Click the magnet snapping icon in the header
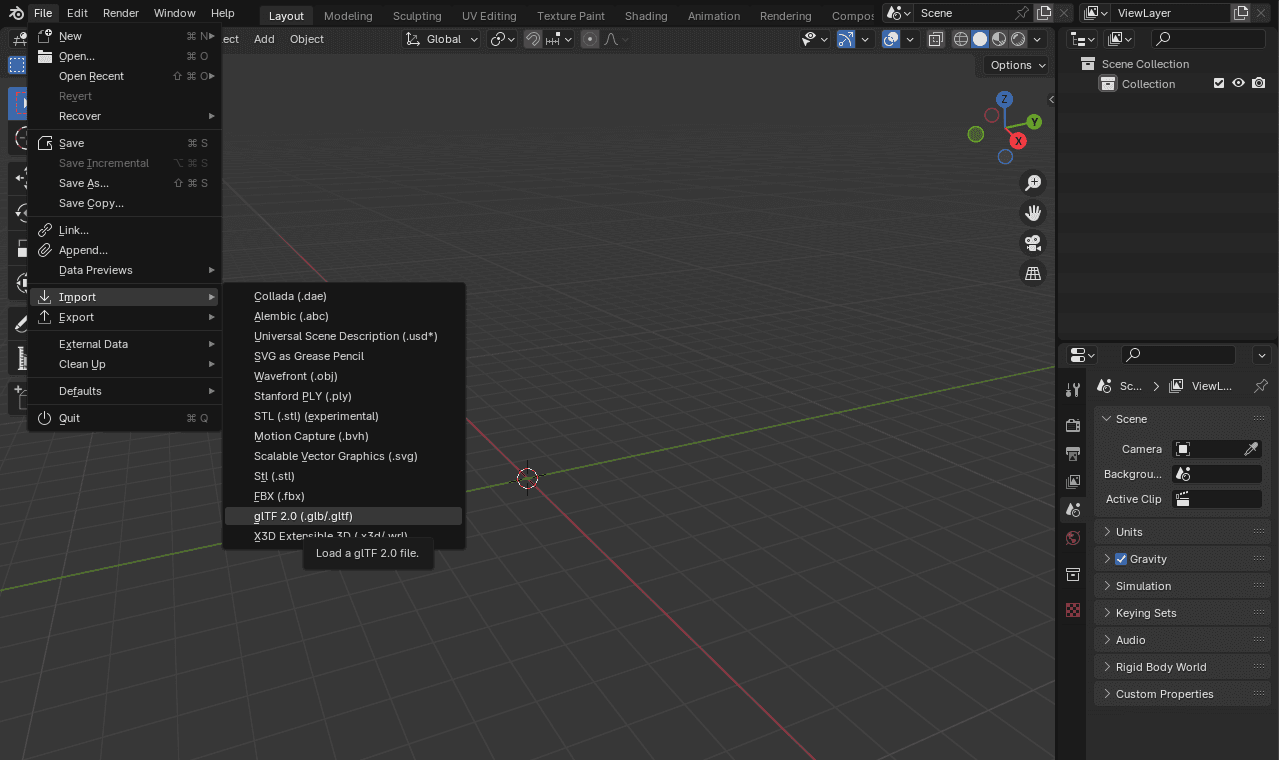1279x760 pixels. click(531, 39)
